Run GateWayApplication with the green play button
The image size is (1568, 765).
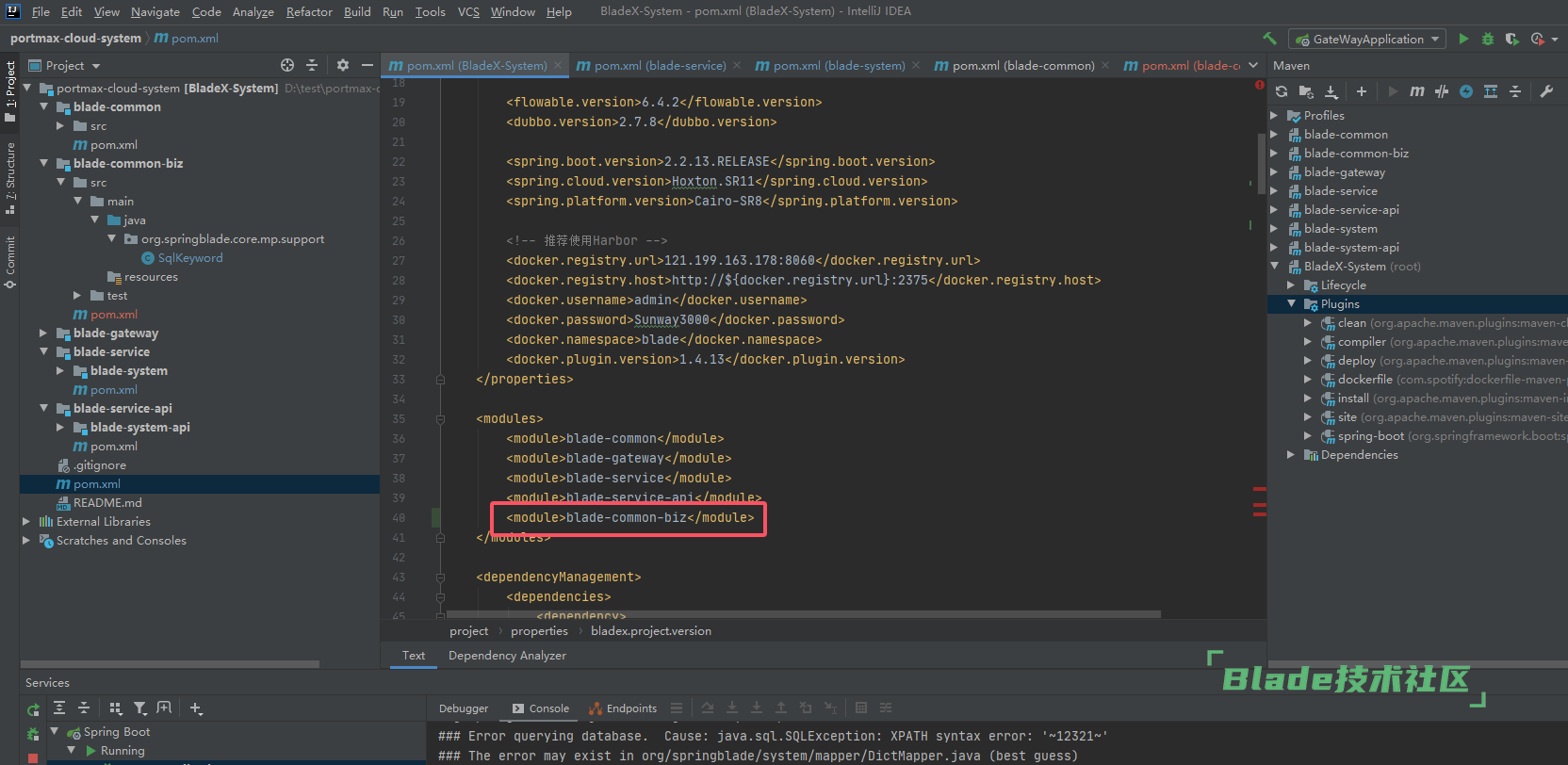[x=1463, y=39]
